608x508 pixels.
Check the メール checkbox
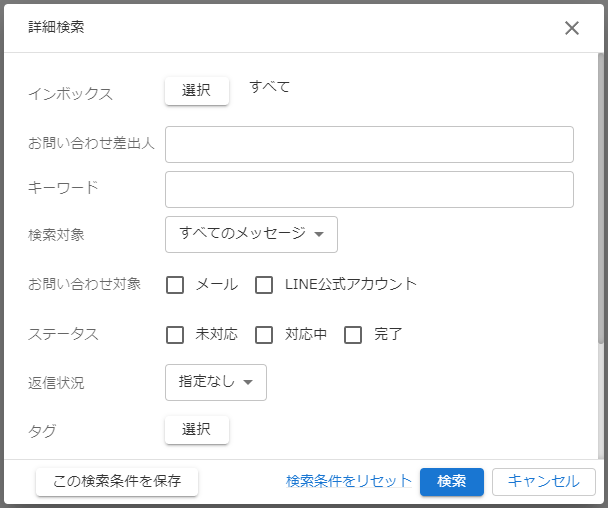coord(175,285)
